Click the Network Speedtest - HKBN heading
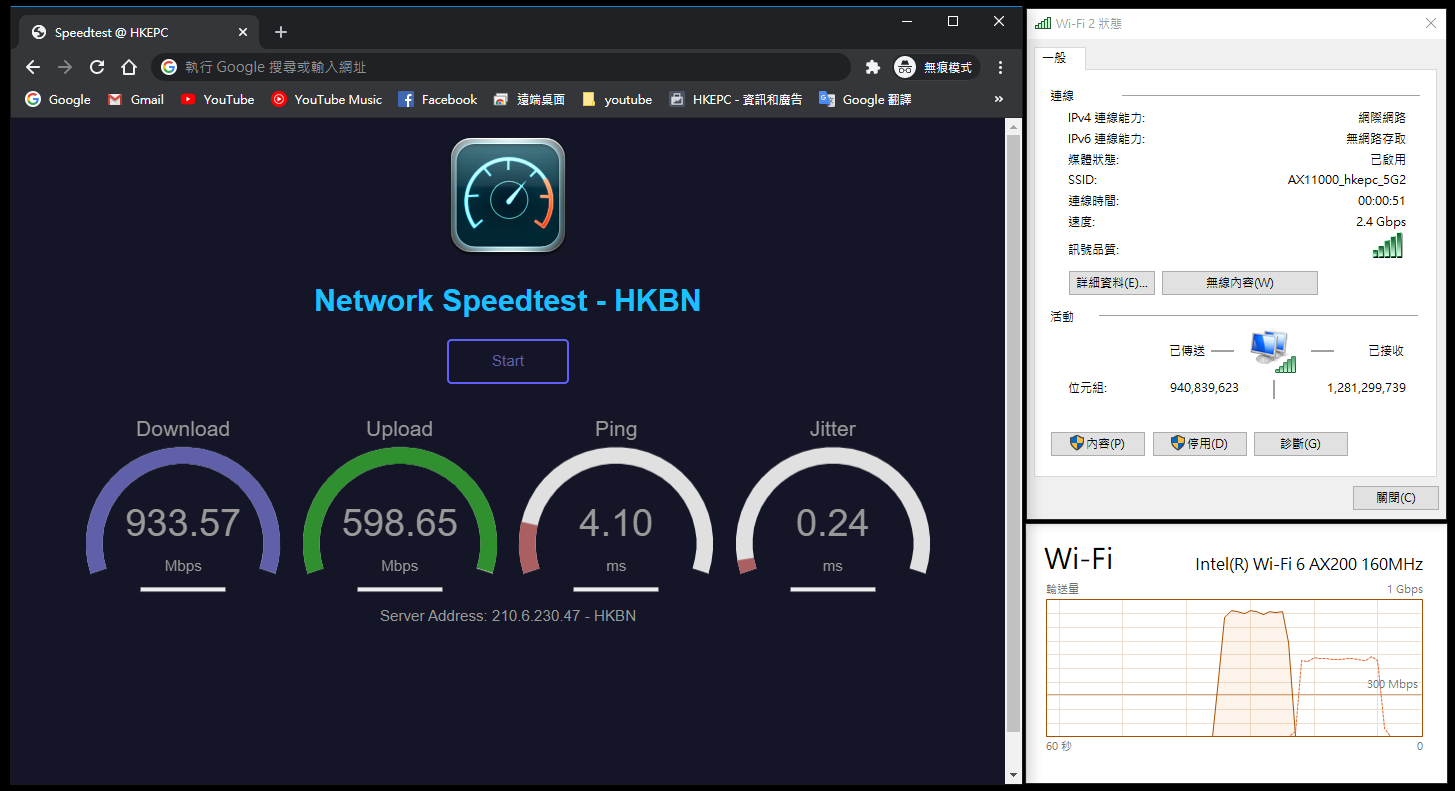Viewport: 1455px width, 791px height. [x=508, y=300]
